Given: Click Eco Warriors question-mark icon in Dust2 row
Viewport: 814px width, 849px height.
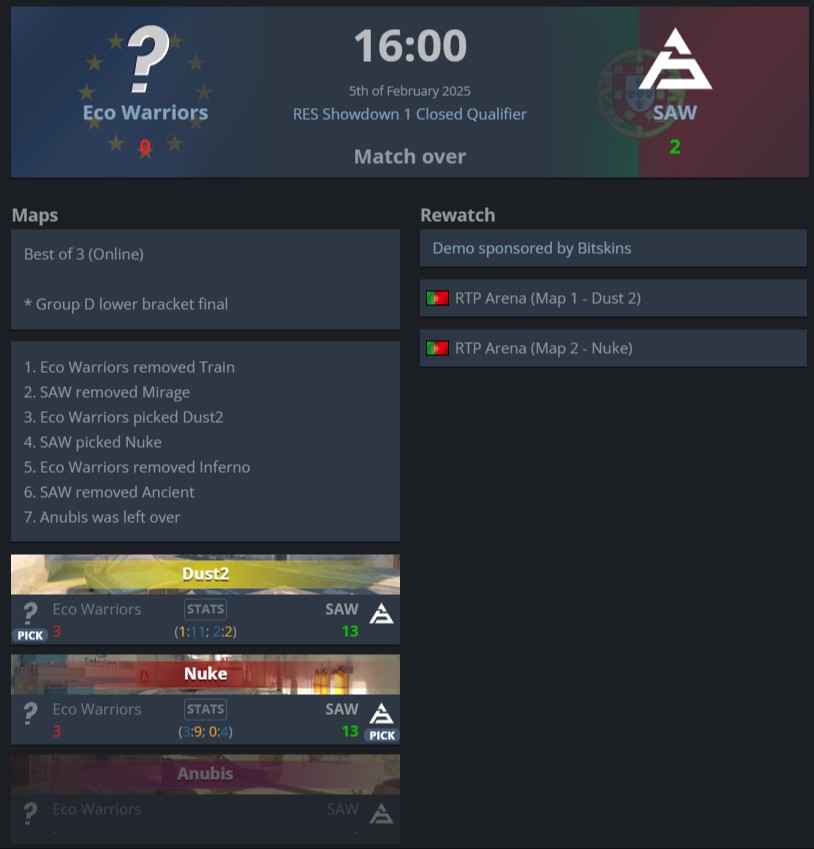Looking at the screenshot, I should (x=30, y=613).
